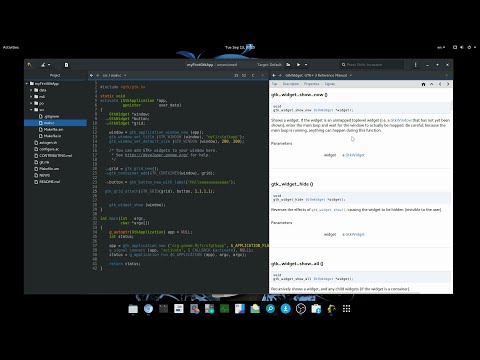Click the Signals link in documentation nav
Image resolution: width=480 pixels, height=360 pixels.
[330, 84]
